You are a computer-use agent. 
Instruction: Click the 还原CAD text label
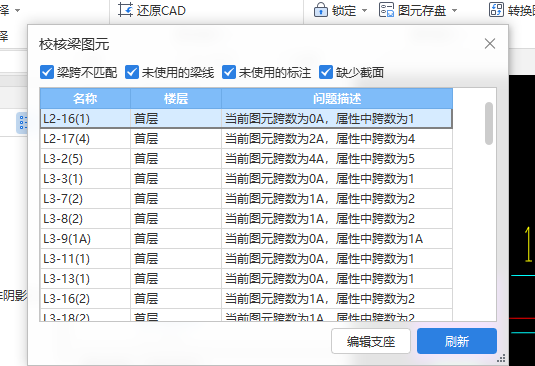(161, 11)
